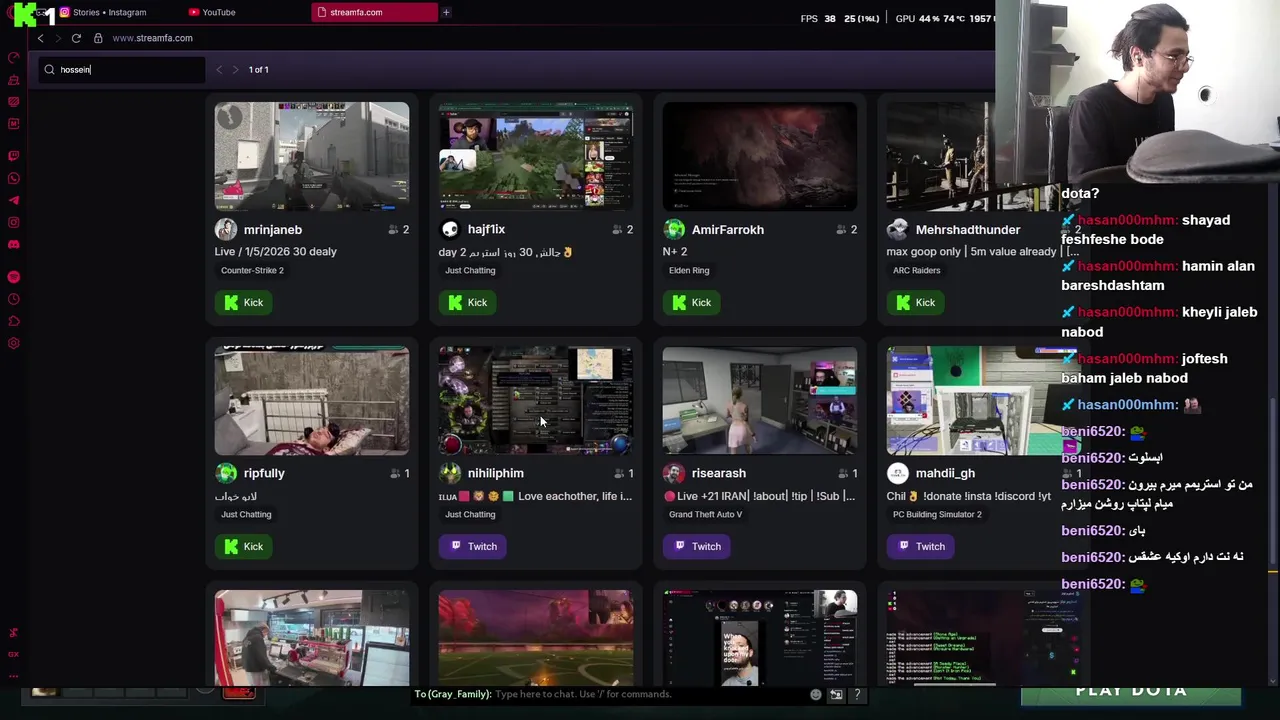
Task: Click the '1 of 1' match counter
Action: click(x=259, y=69)
